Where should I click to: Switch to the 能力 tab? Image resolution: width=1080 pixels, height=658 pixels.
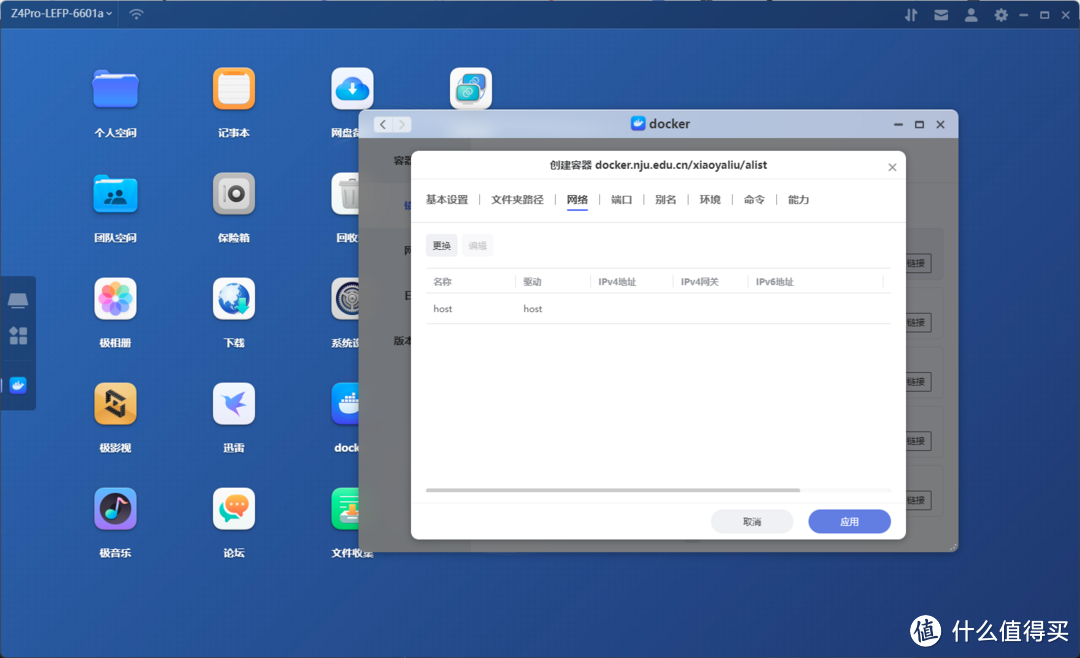pos(798,200)
